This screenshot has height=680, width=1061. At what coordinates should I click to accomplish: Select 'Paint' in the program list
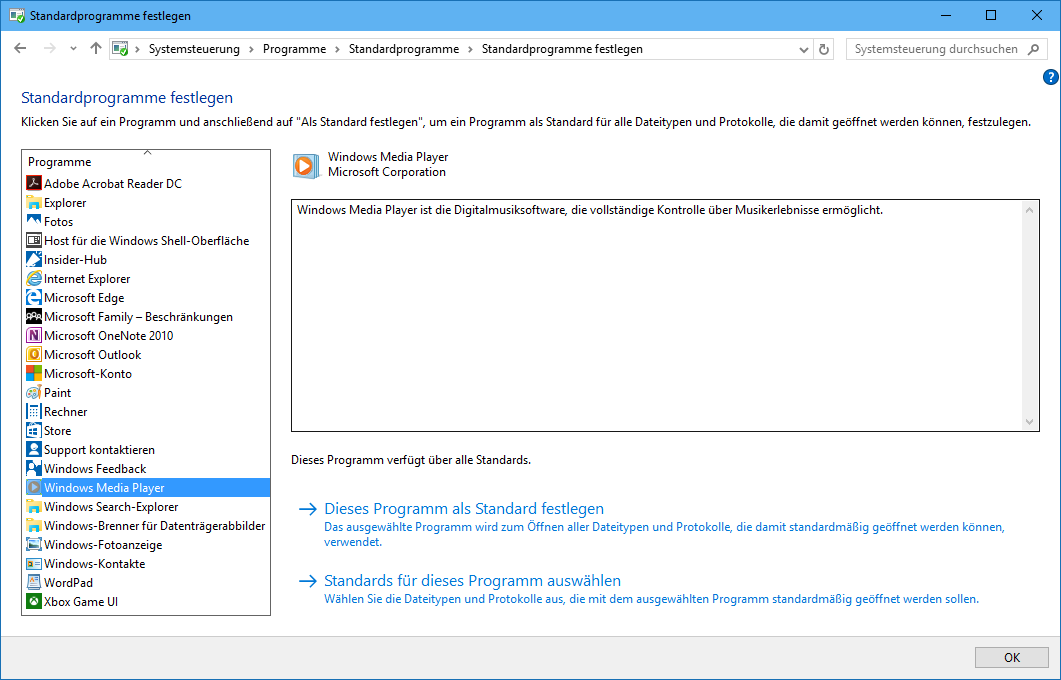(x=58, y=392)
